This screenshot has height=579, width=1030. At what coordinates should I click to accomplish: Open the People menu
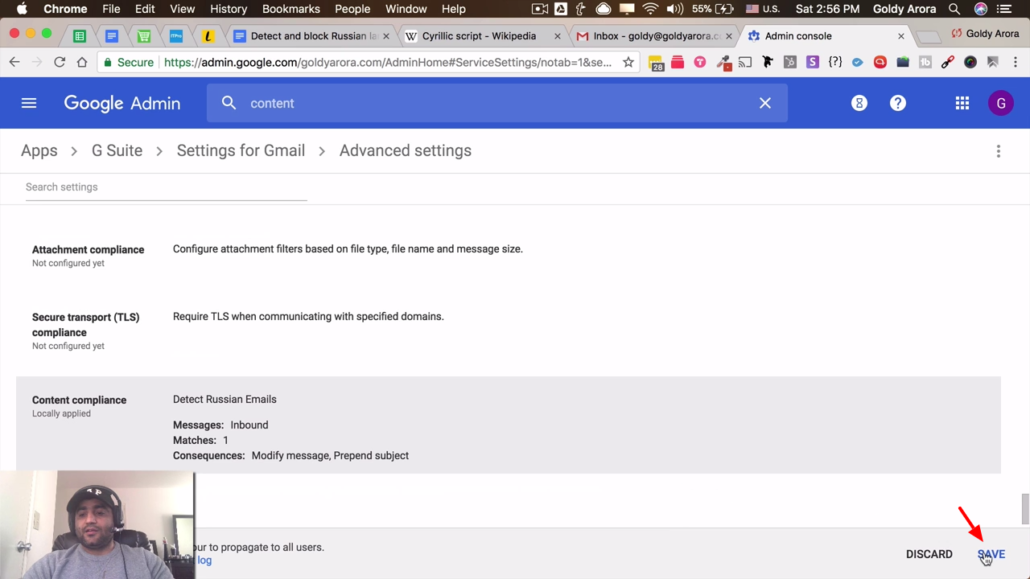pos(352,9)
